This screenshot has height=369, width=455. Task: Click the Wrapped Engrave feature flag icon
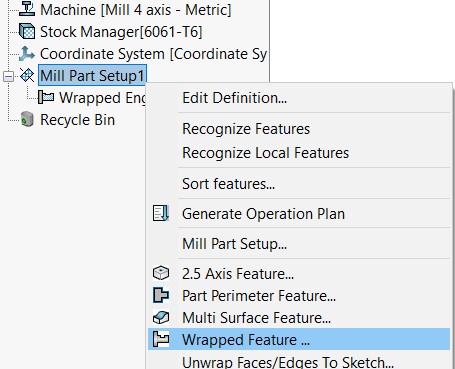[46, 97]
